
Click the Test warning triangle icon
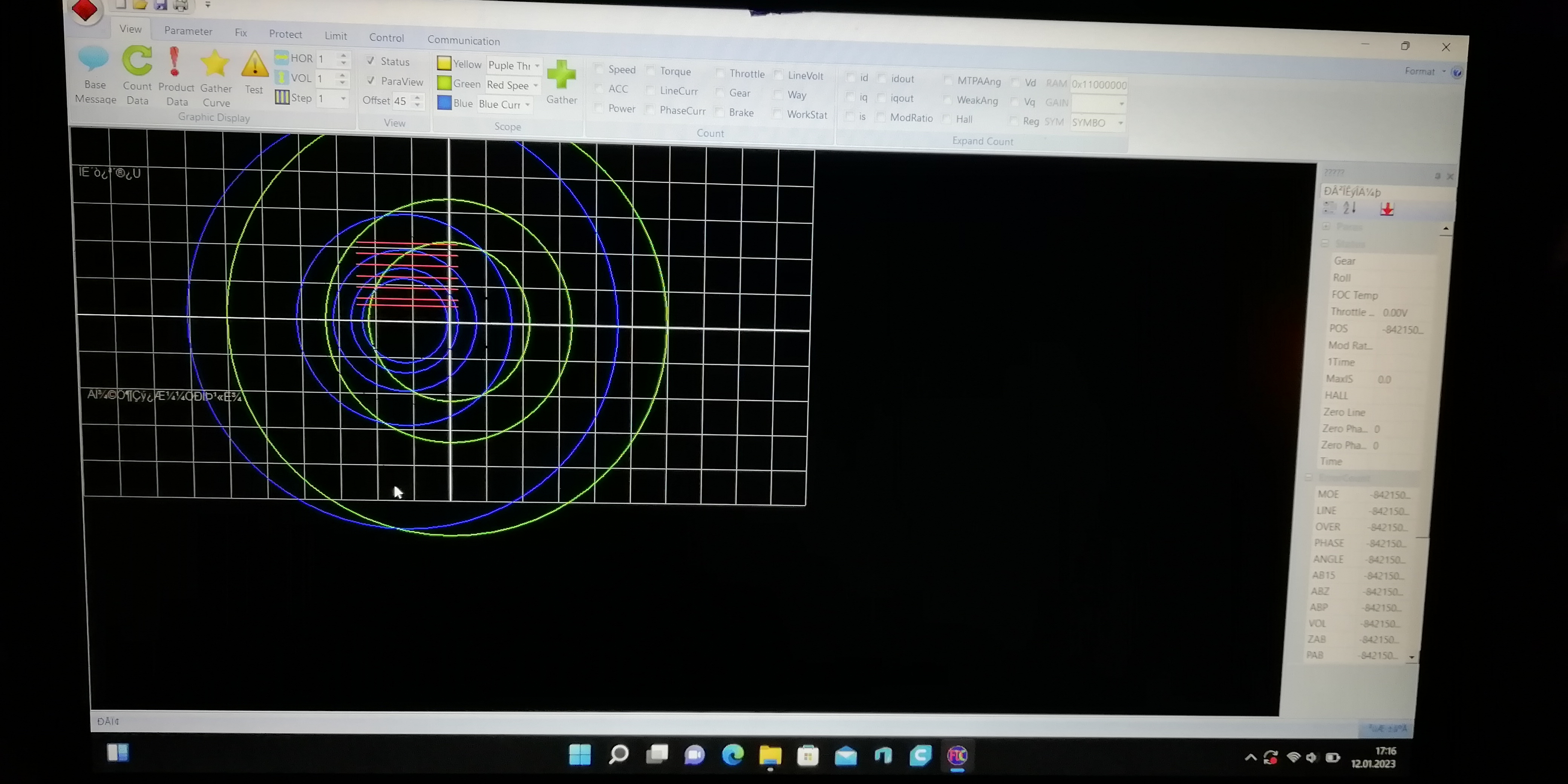(254, 64)
